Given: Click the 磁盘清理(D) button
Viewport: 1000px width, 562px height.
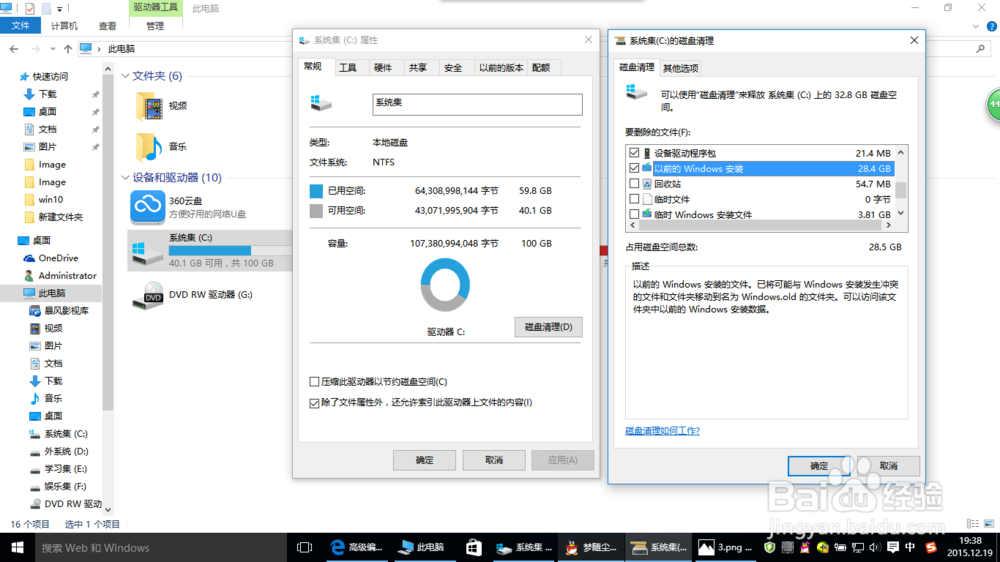Looking at the screenshot, I should click(548, 327).
